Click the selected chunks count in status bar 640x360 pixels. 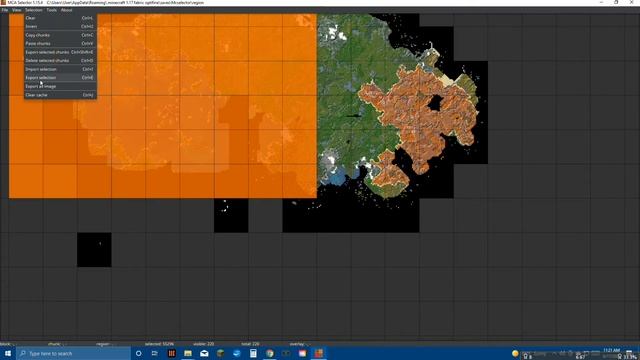pyautogui.click(x=159, y=344)
